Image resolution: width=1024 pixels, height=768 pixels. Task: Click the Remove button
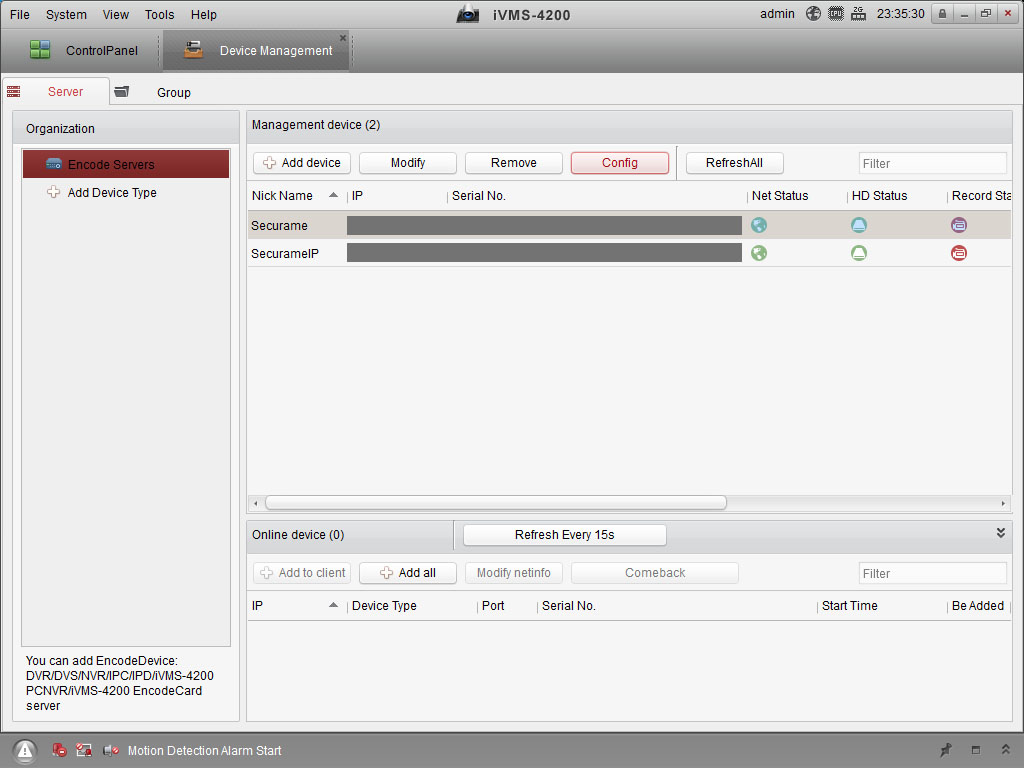tap(513, 163)
